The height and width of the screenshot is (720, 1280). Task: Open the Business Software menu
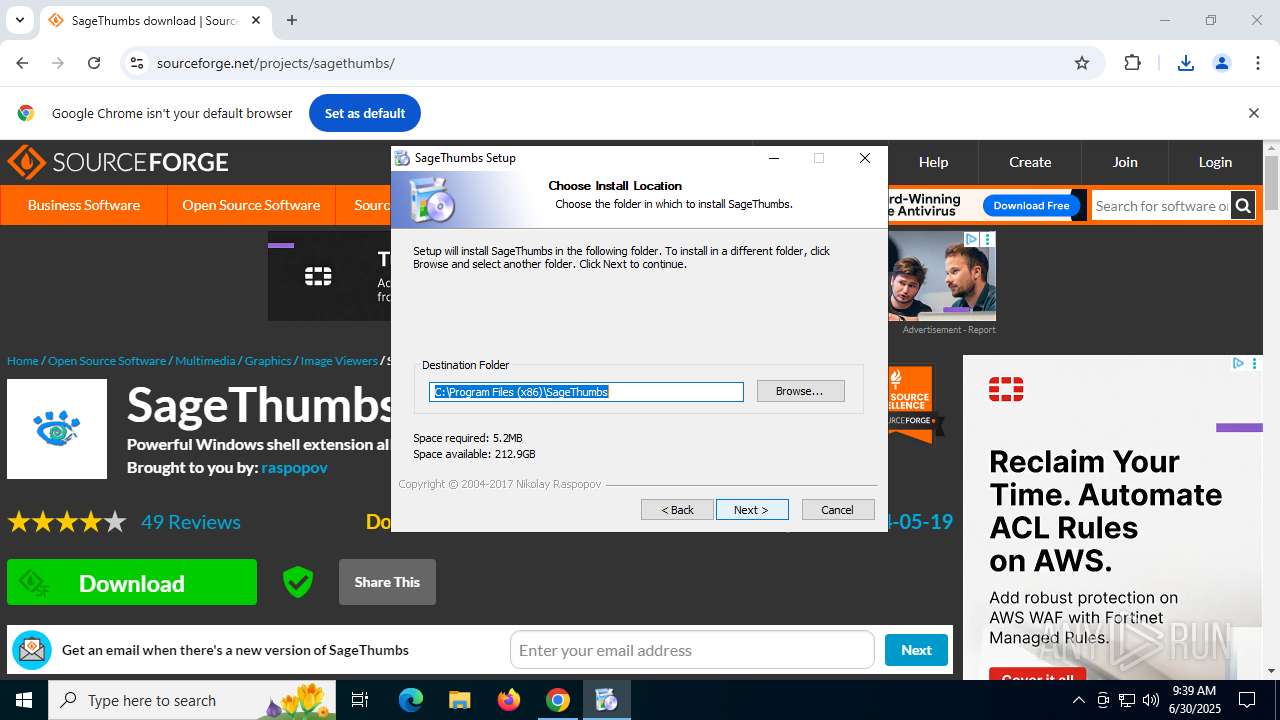pos(84,205)
